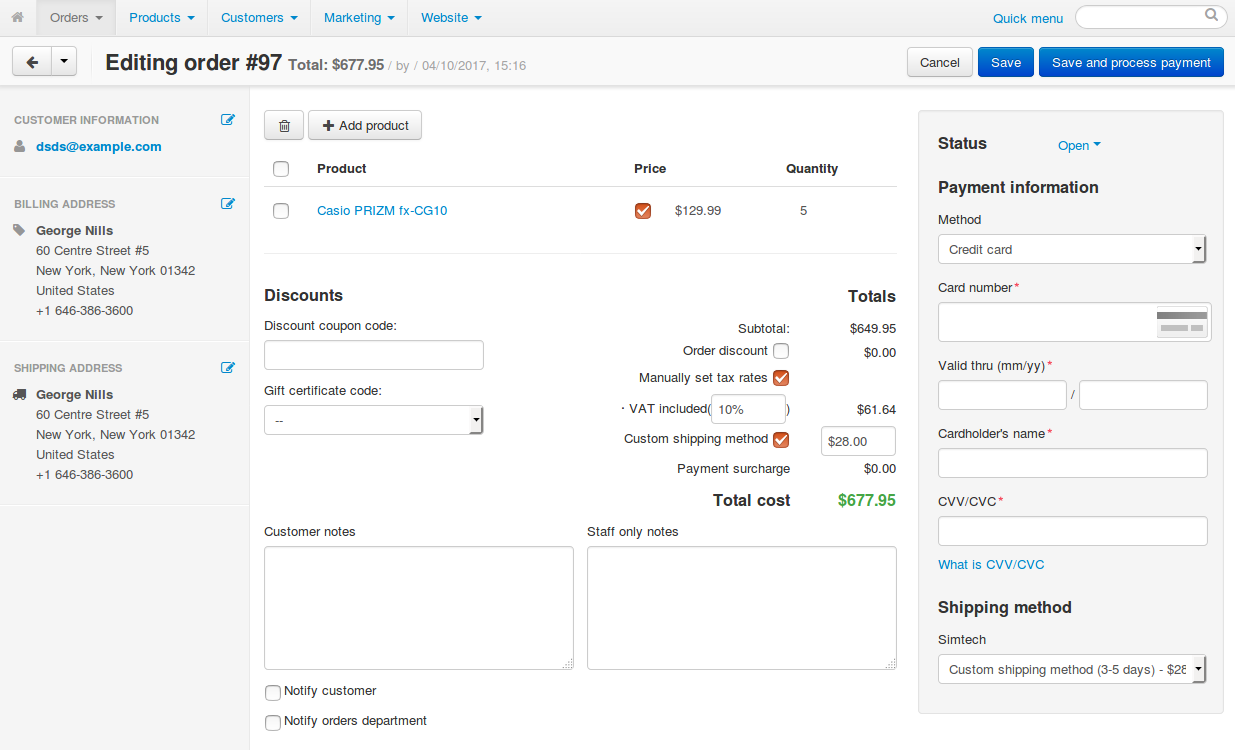Open the payment Method dropdown

(x=1072, y=249)
